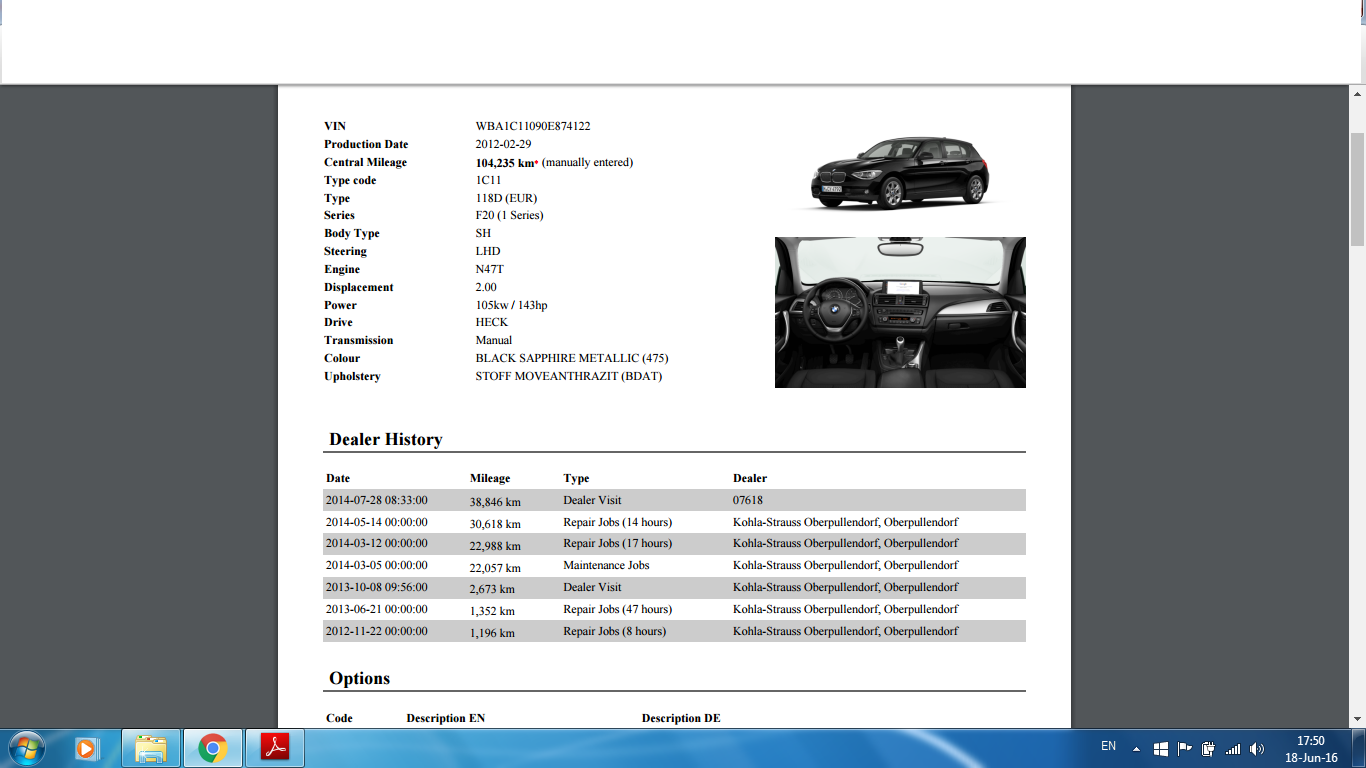Click engine value N47T
The width and height of the screenshot is (1366, 768).
490,269
